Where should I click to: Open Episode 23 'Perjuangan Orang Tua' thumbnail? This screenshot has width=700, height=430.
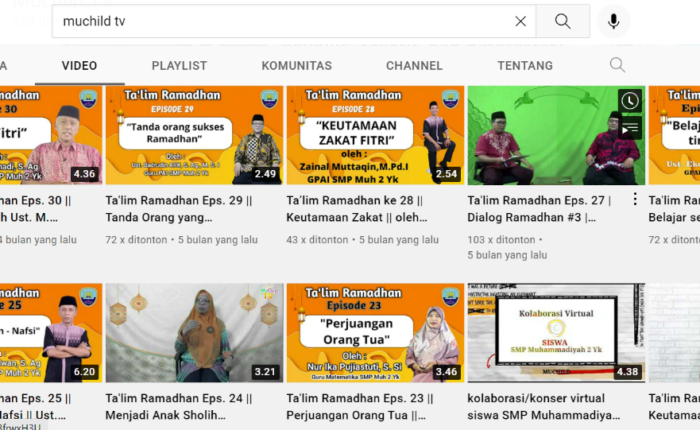(375, 333)
